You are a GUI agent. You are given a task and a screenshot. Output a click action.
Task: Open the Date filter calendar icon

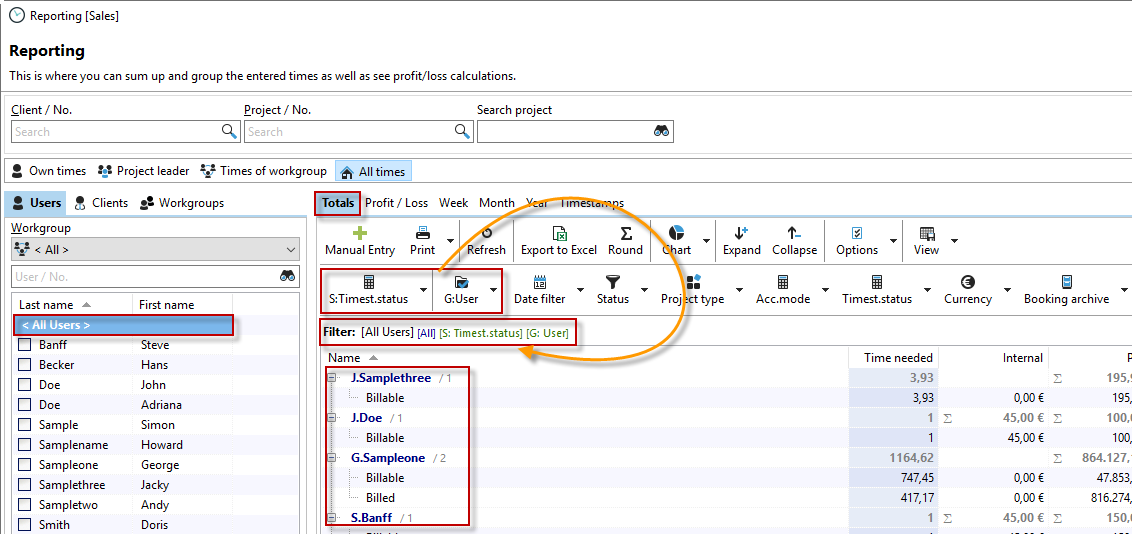[539, 283]
